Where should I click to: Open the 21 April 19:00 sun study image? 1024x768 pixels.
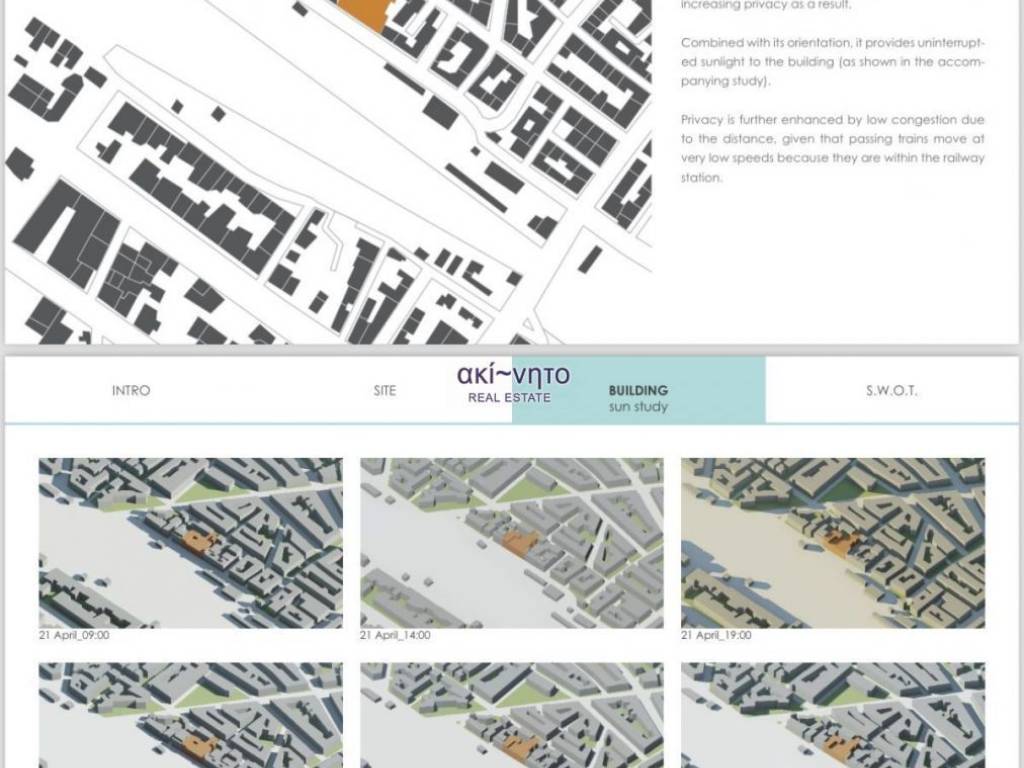(x=833, y=542)
